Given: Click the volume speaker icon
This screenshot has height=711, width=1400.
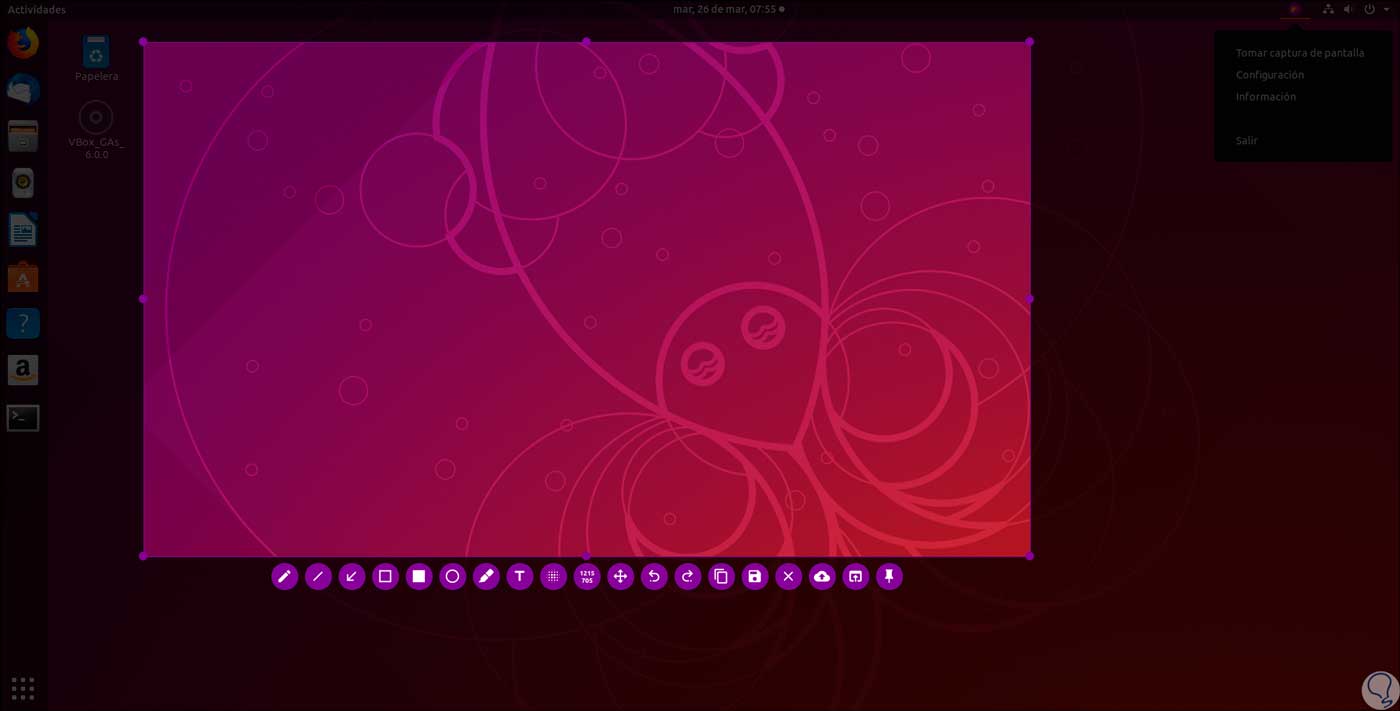Looking at the screenshot, I should click(1348, 9).
